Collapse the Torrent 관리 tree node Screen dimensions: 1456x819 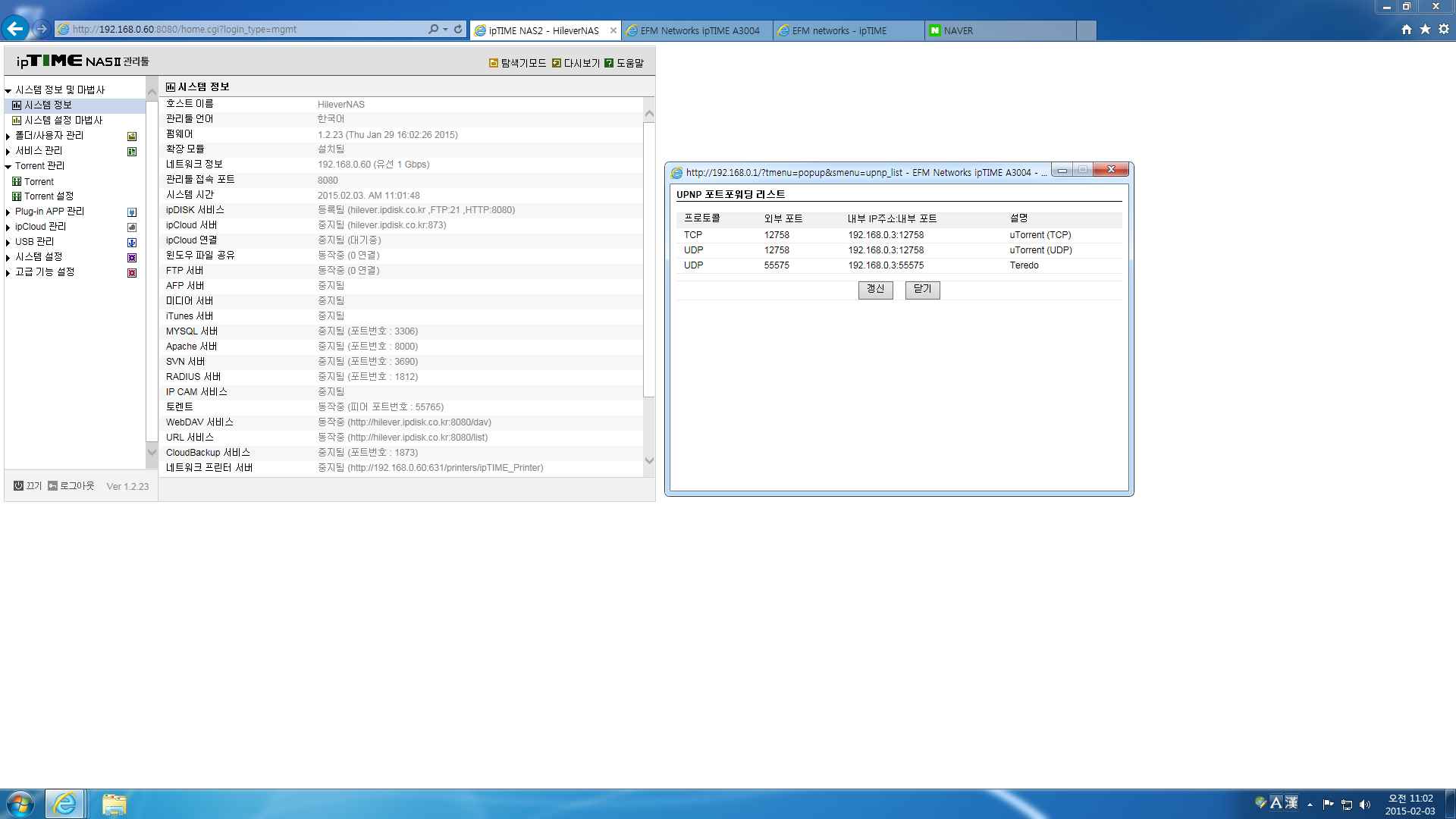click(x=8, y=167)
